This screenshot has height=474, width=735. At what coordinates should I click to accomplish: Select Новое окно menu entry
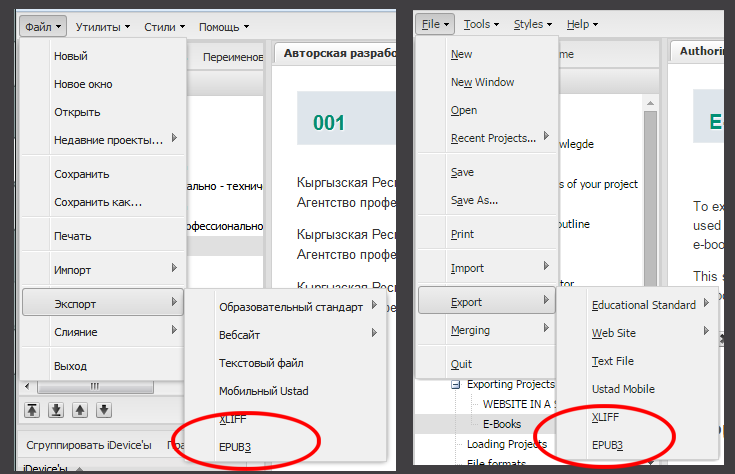tap(103, 84)
